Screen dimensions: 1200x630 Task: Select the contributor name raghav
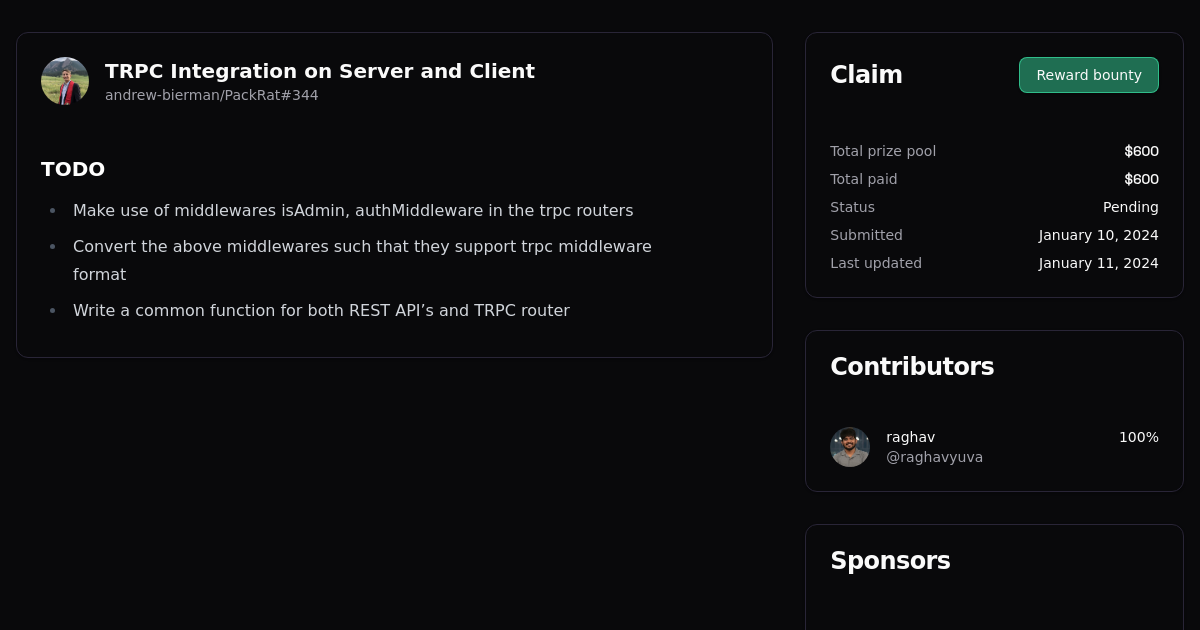pyautogui.click(x=910, y=437)
